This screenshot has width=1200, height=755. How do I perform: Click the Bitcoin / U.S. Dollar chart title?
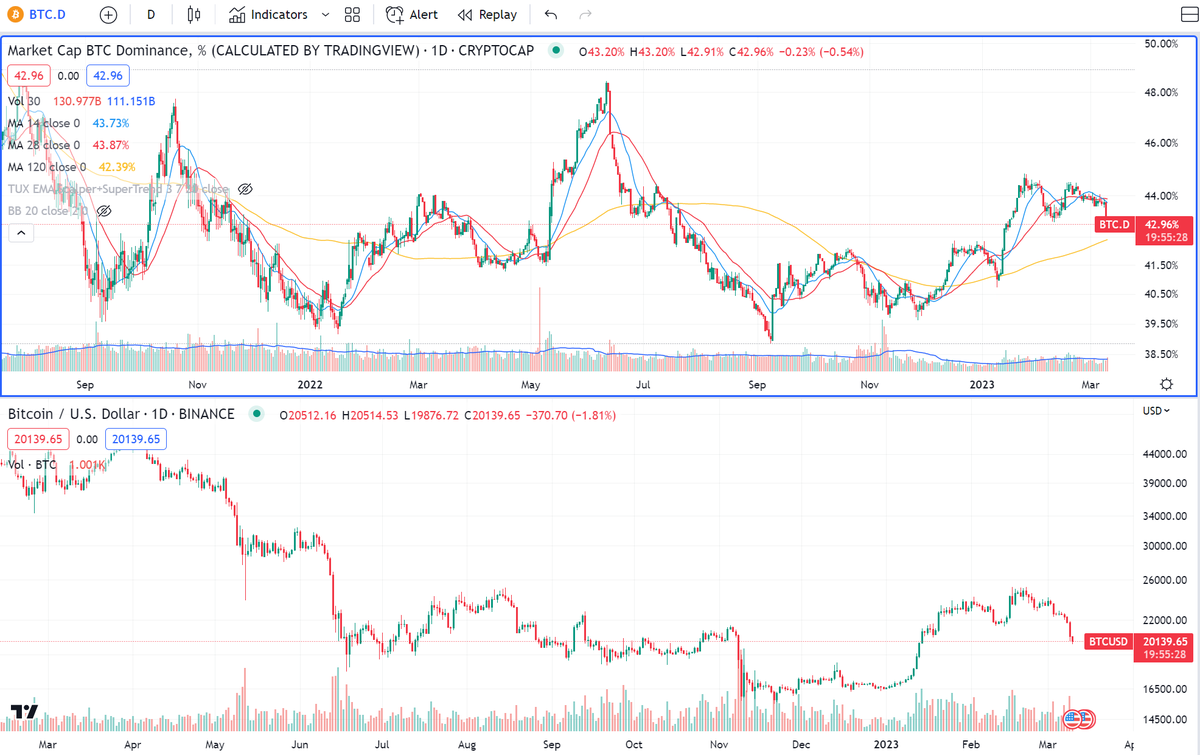click(121, 414)
